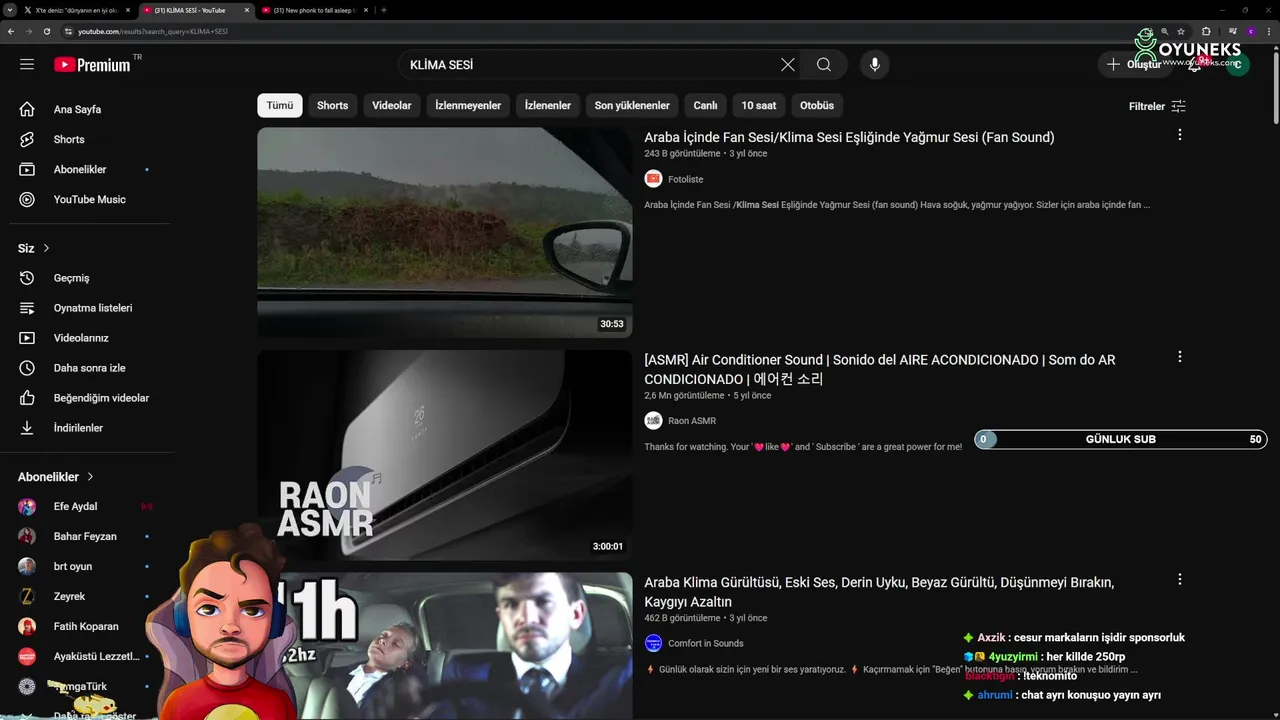Image resolution: width=1280 pixels, height=720 pixels.
Task: Expand the Abonelikler section header
Action: pos(56,477)
